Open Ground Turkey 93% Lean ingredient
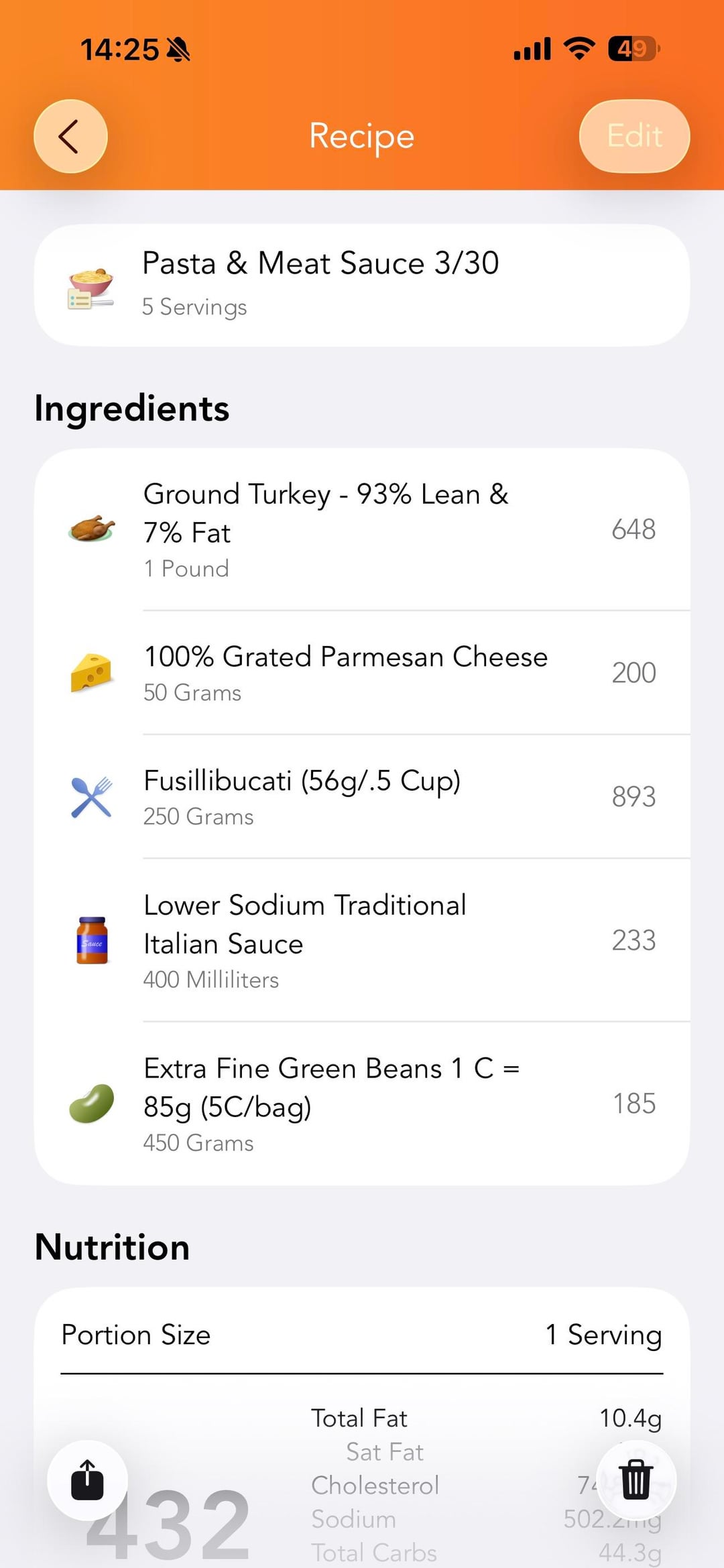Screen dimensions: 724x1568 [x=326, y=513]
